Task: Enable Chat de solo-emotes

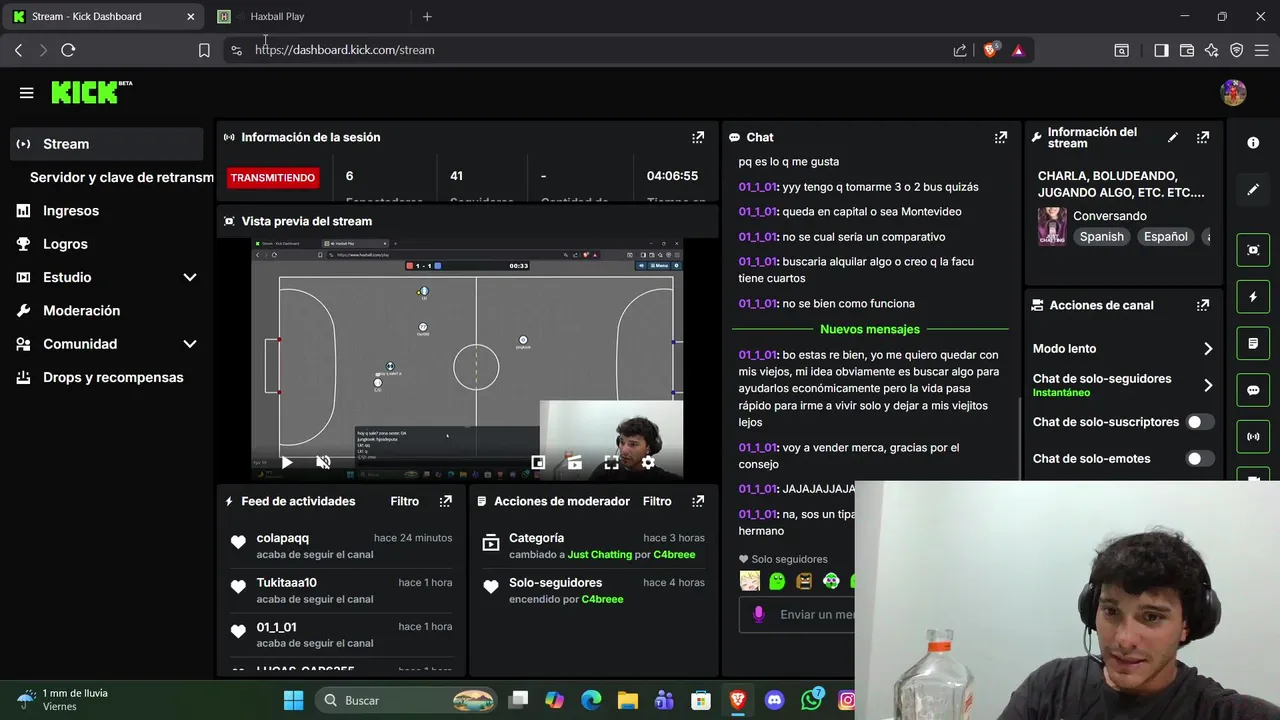Action: pyautogui.click(x=1199, y=459)
